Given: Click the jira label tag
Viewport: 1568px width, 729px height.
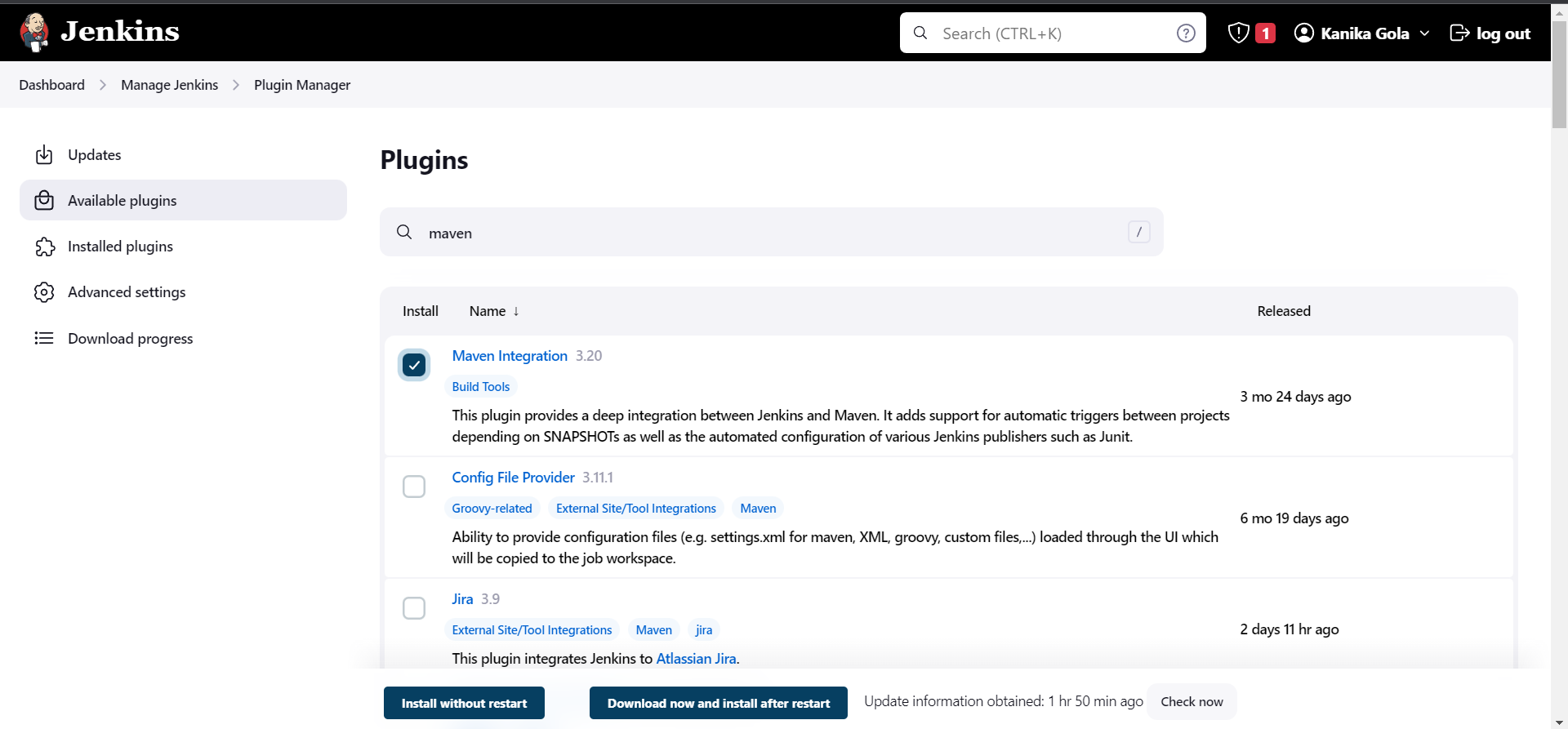Looking at the screenshot, I should click(704, 630).
